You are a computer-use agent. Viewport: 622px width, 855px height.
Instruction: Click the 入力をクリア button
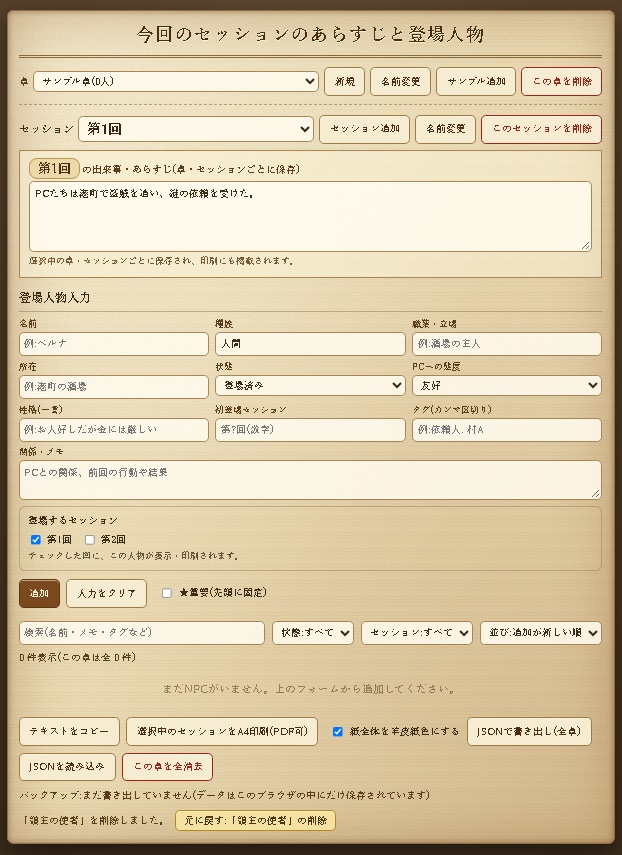(106, 593)
